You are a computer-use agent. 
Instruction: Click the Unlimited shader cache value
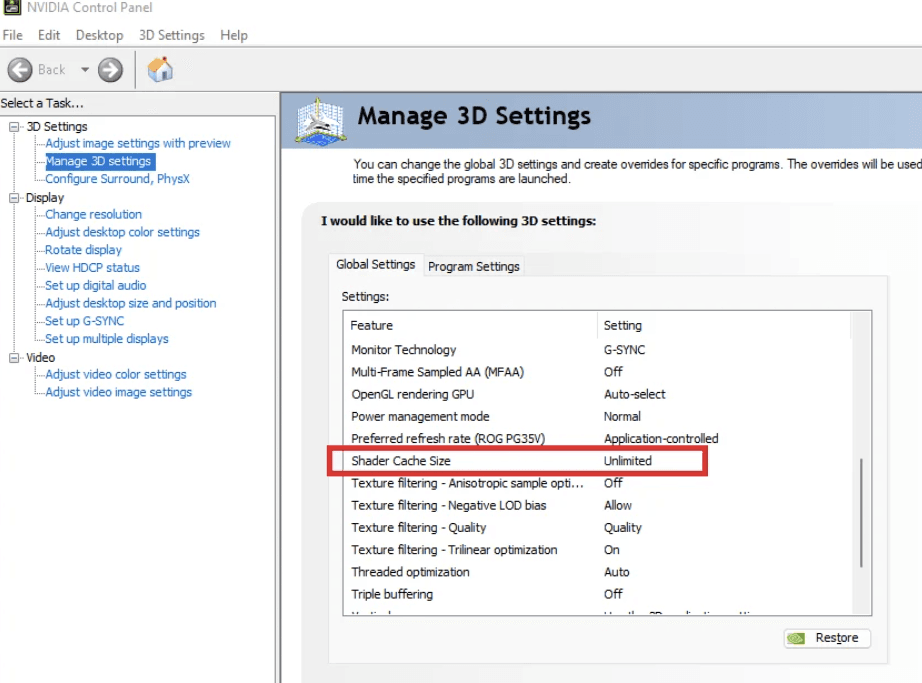point(627,461)
